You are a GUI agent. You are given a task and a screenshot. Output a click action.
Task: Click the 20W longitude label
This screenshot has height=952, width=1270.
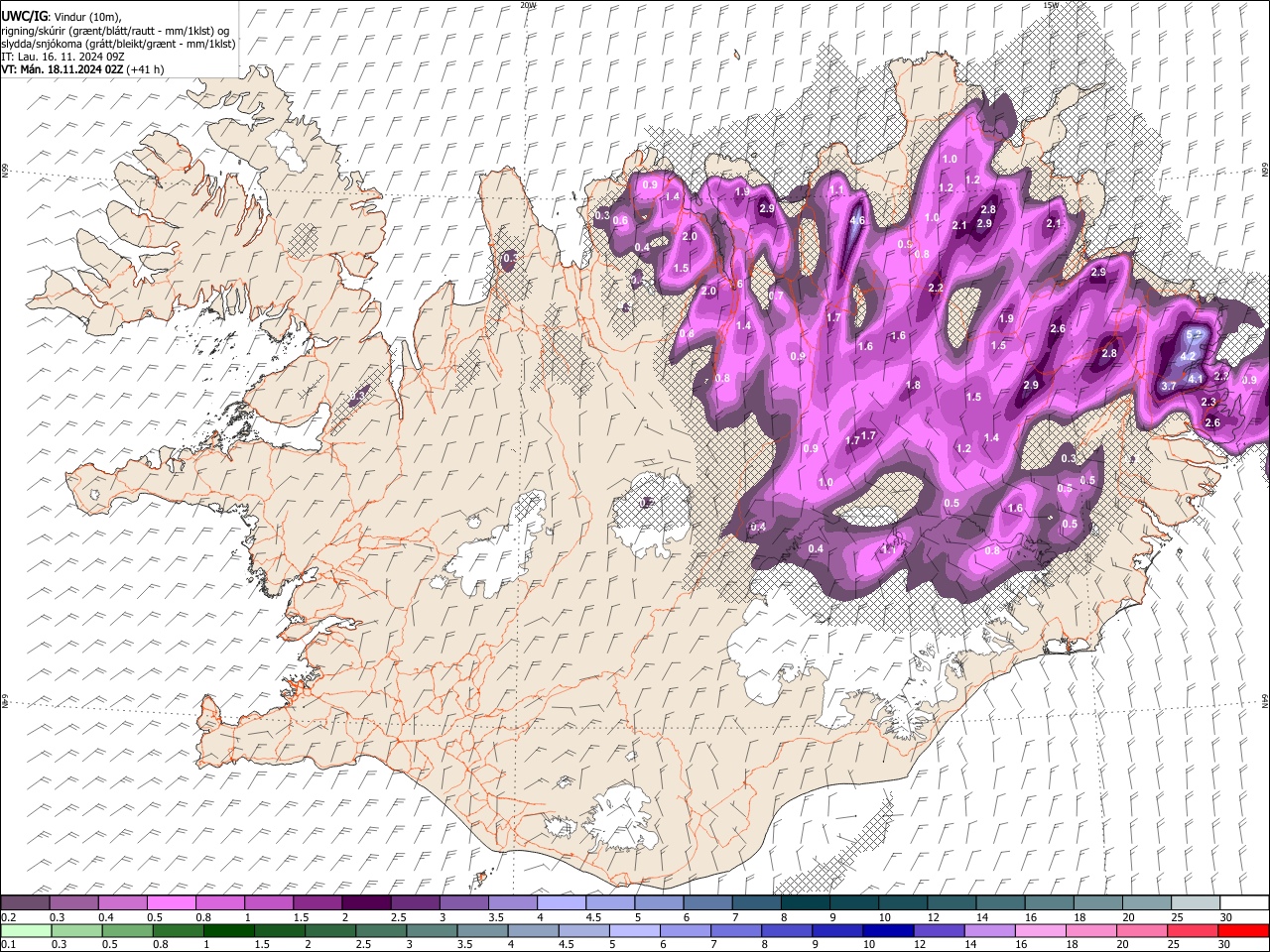coord(528,5)
